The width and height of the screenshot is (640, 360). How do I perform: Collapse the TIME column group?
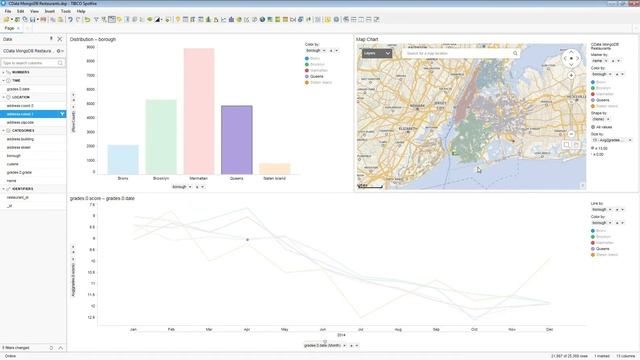(x=3, y=80)
